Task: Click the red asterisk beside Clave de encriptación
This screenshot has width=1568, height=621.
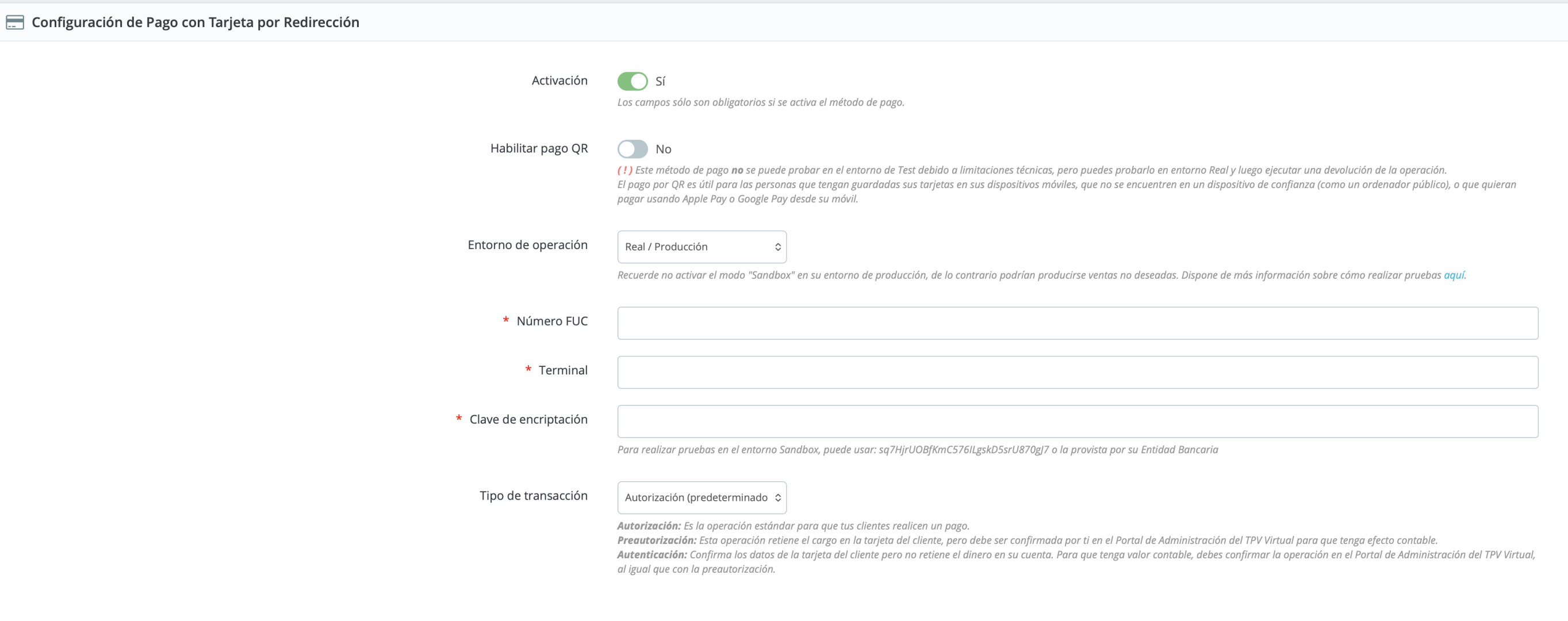Action: tap(458, 419)
